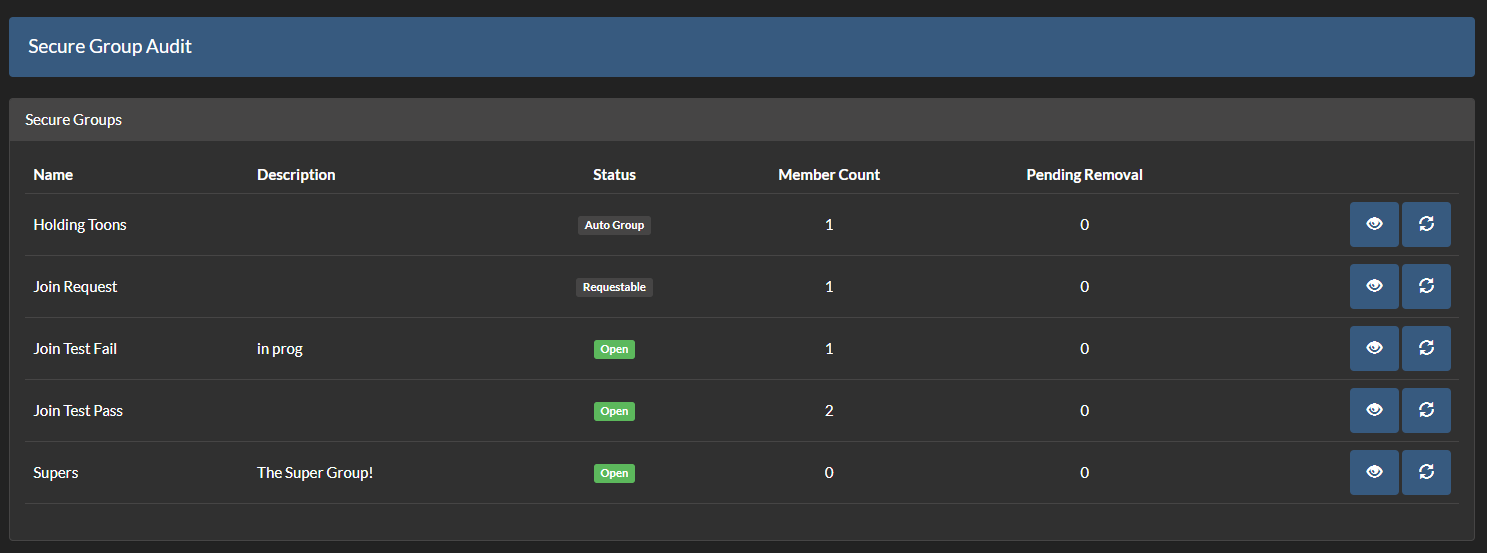Click the Name column header
1487x553 pixels.
53,175
